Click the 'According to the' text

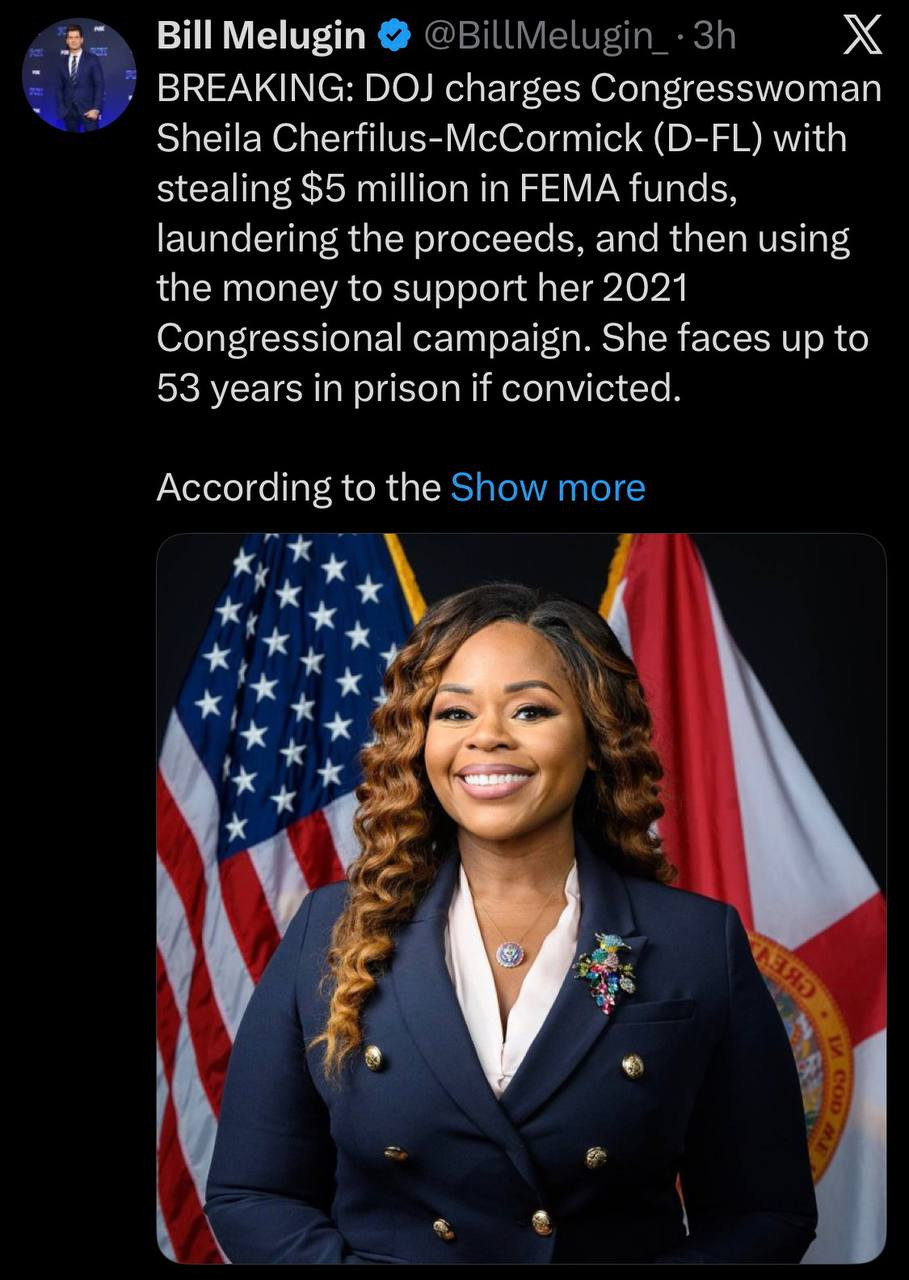[298, 488]
